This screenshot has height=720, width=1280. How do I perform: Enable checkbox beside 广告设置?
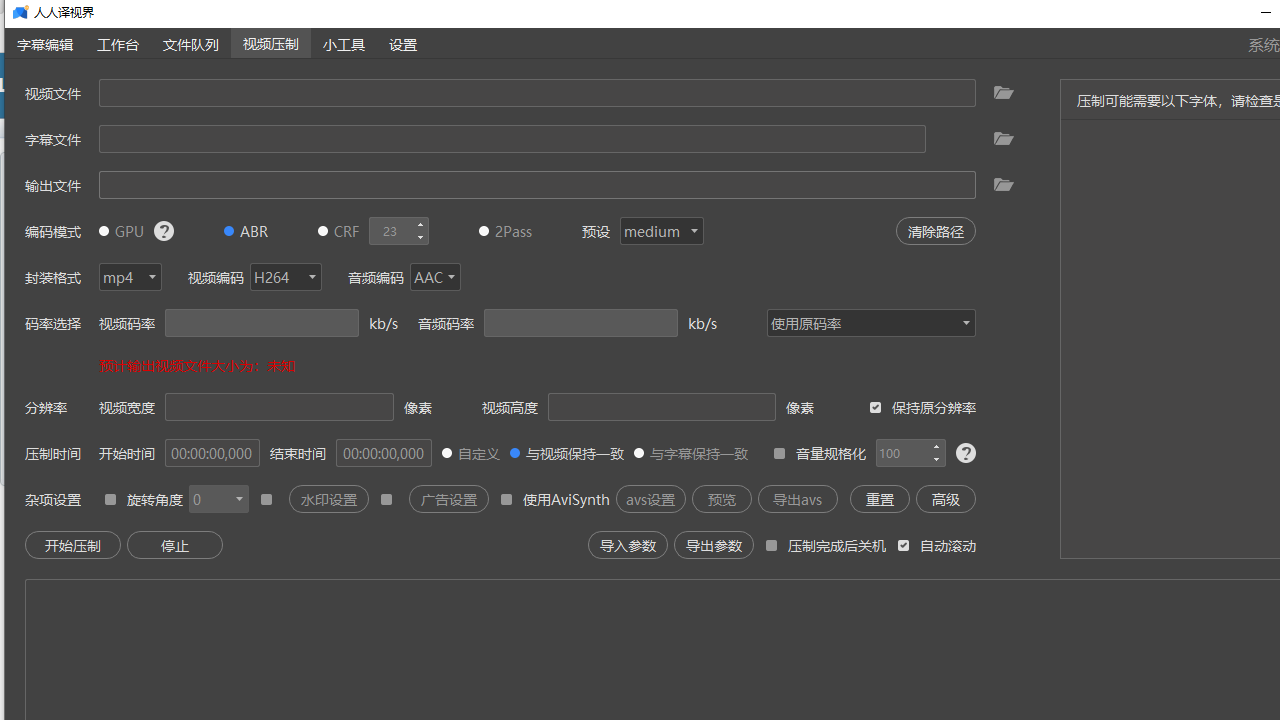pos(386,499)
